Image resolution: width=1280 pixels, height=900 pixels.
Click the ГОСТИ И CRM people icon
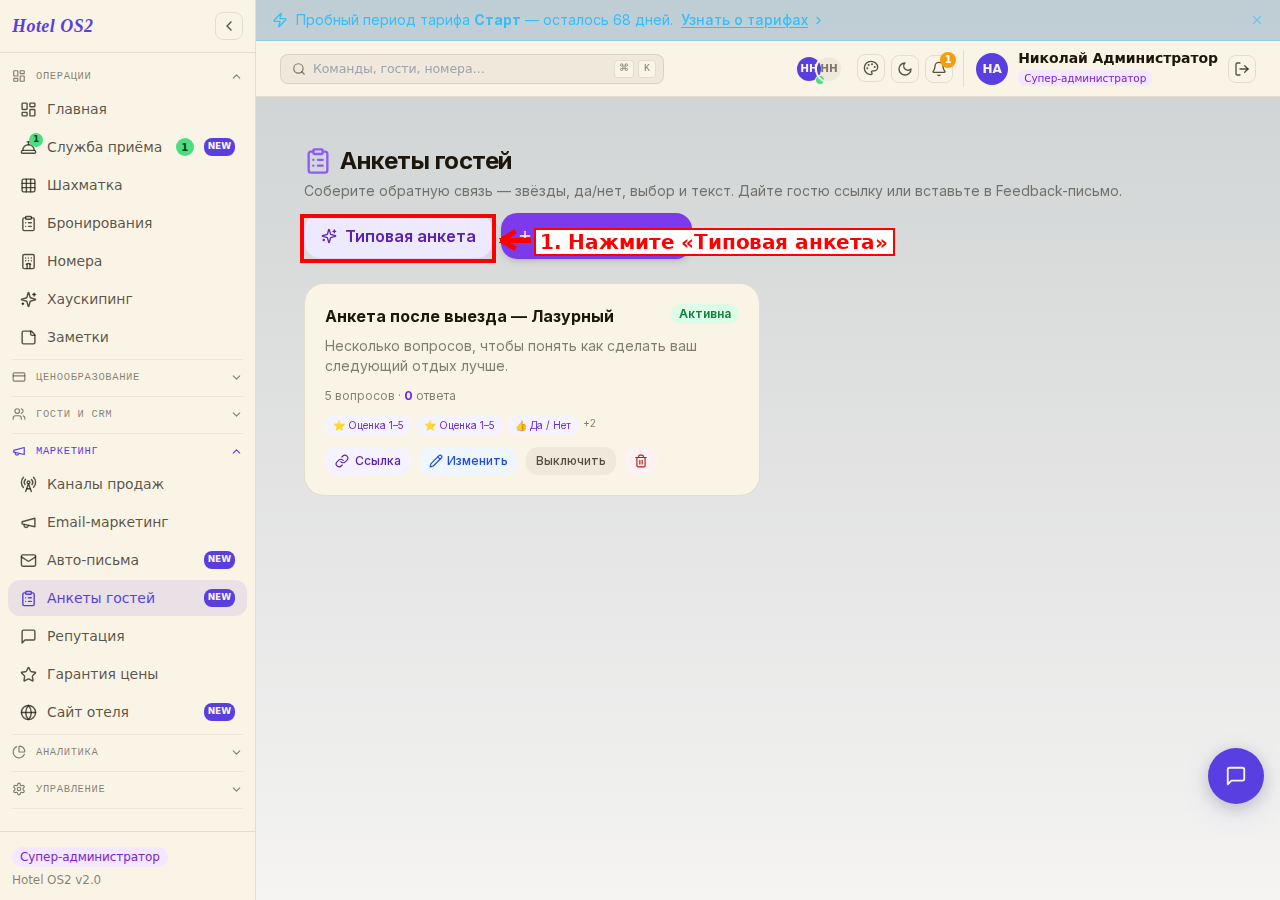[19, 414]
